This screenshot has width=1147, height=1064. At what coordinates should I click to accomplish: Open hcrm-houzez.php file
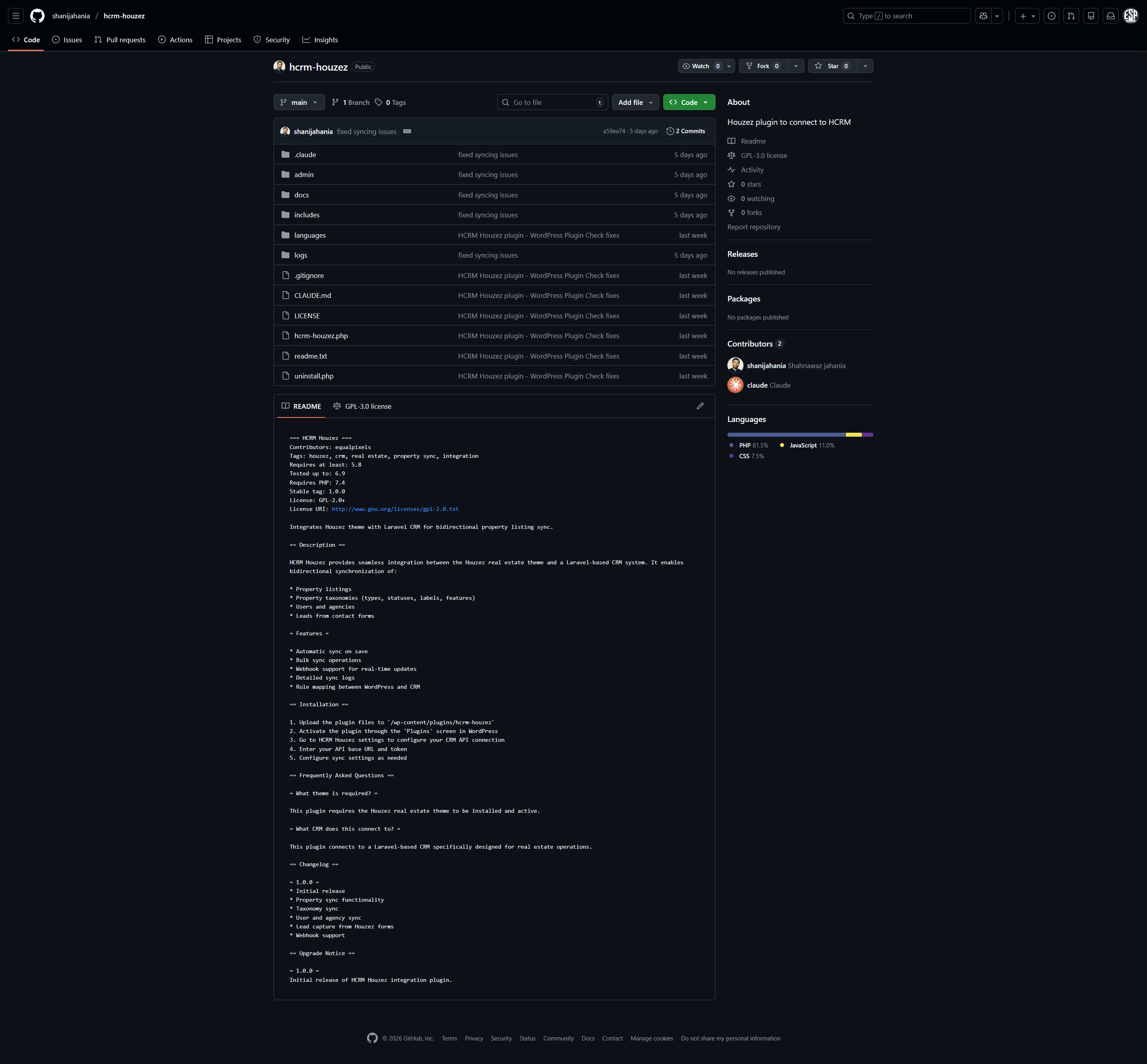pyautogui.click(x=321, y=336)
